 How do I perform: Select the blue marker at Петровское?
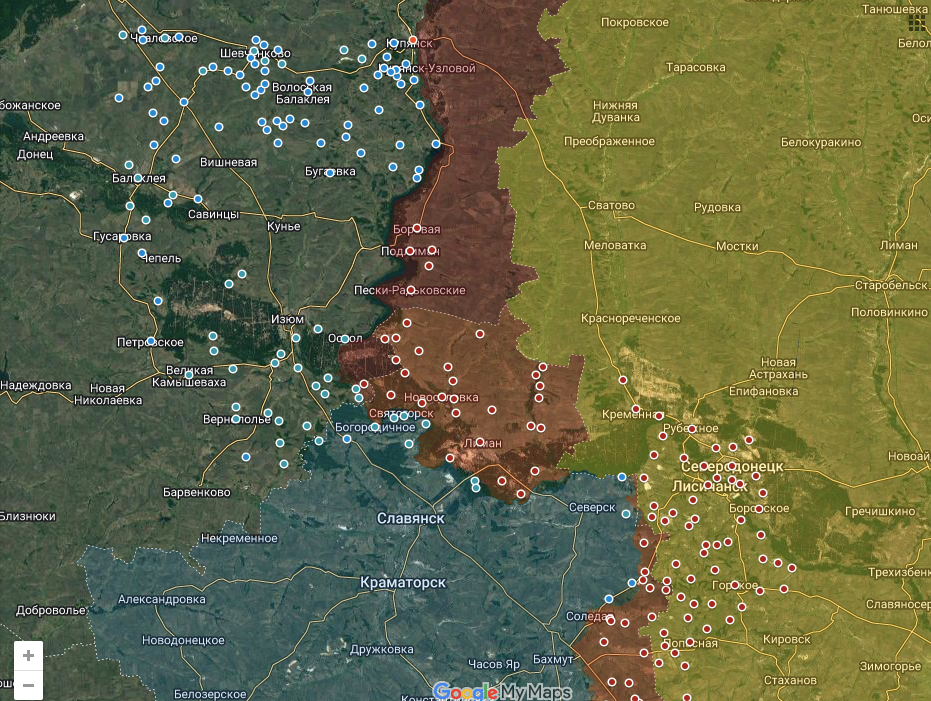(151, 341)
